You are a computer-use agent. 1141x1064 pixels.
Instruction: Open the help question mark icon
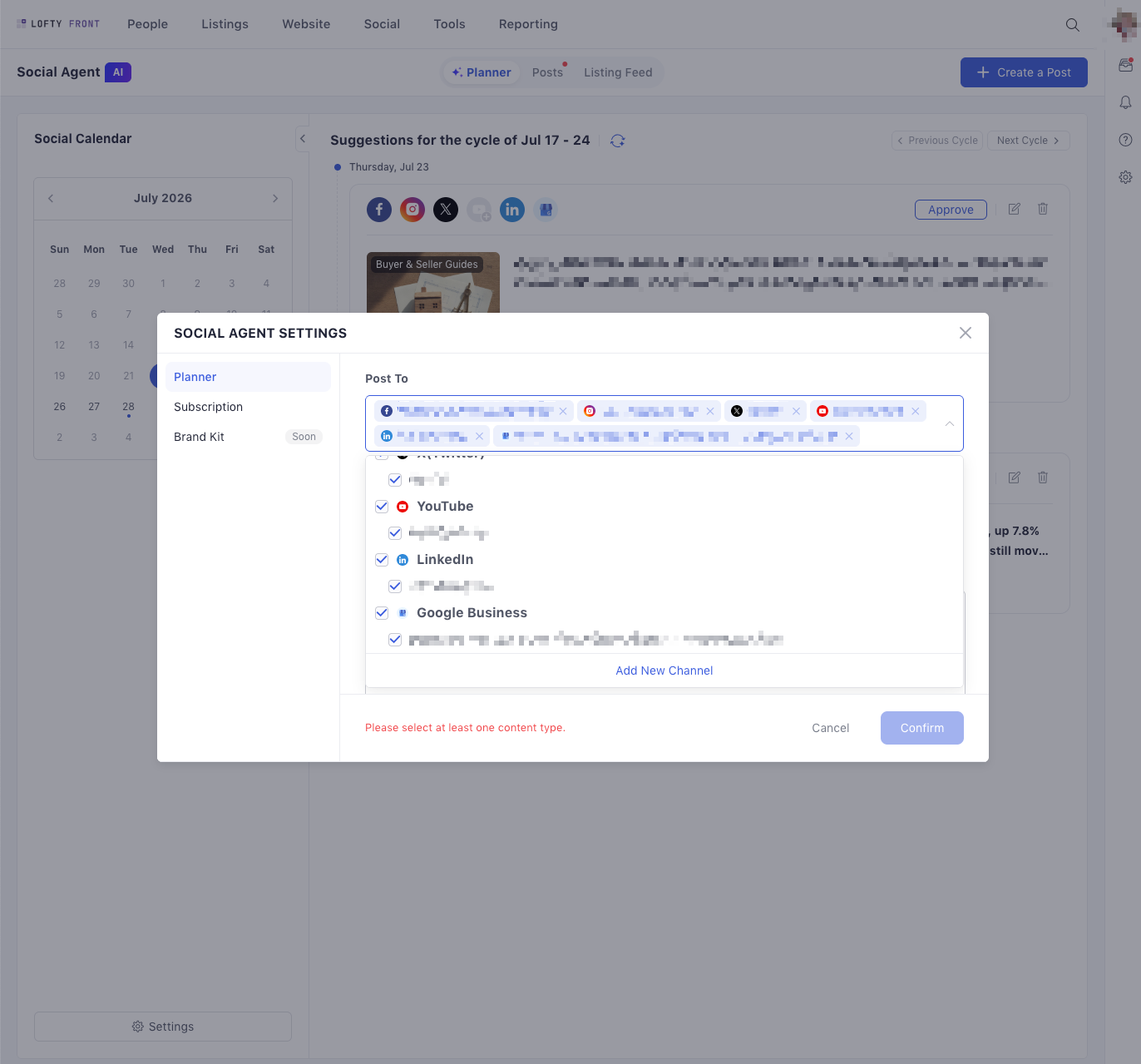[1125, 140]
